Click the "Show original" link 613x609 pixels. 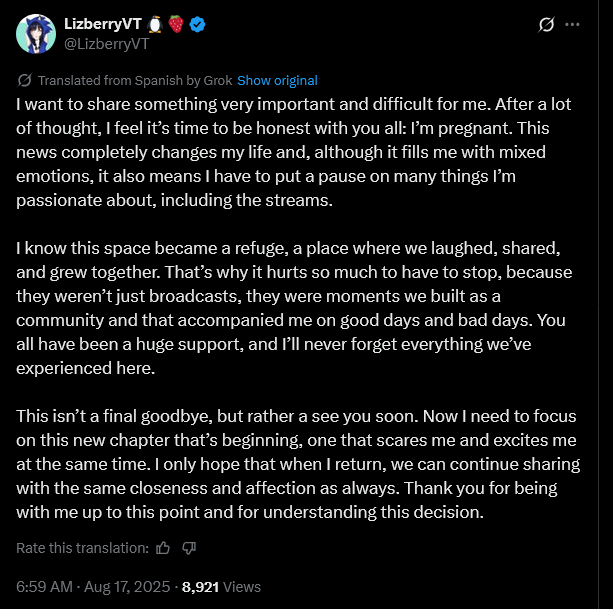tap(277, 80)
